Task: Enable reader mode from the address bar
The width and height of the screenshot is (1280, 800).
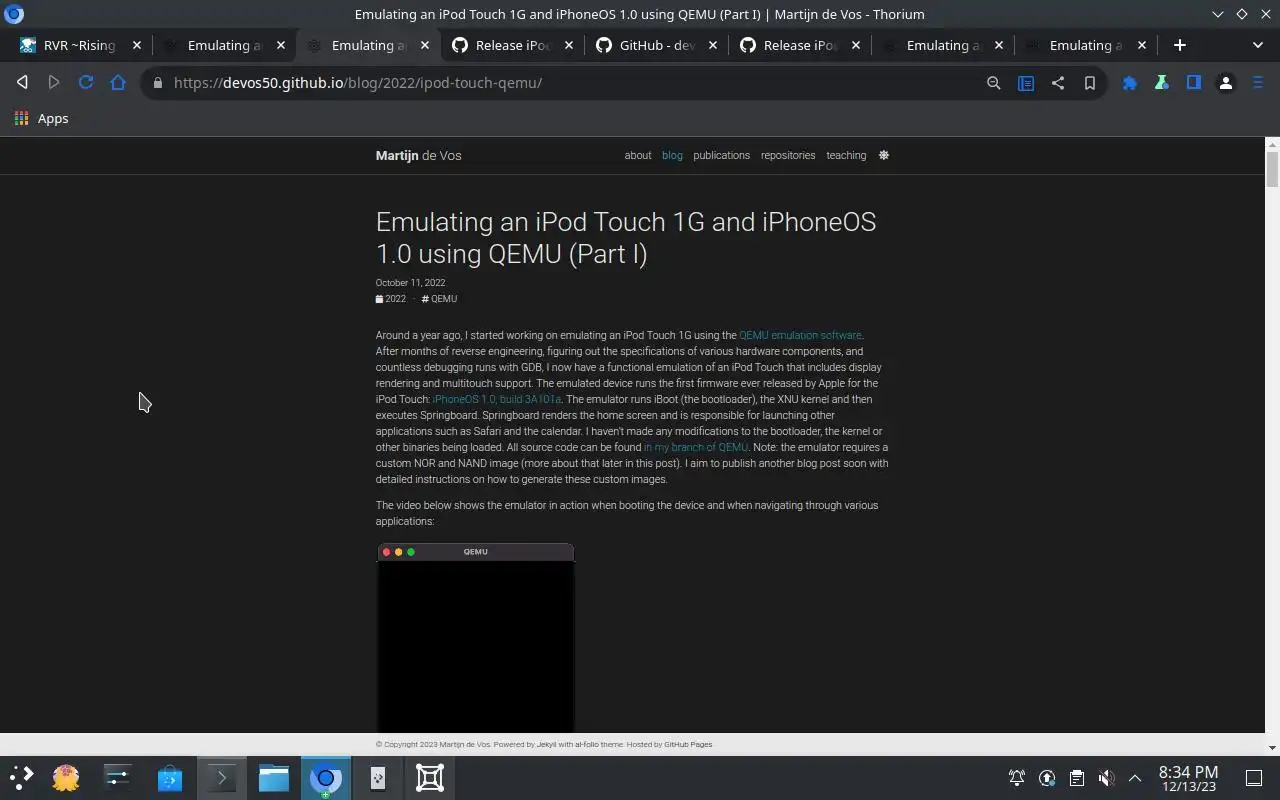Action: coord(1026,83)
